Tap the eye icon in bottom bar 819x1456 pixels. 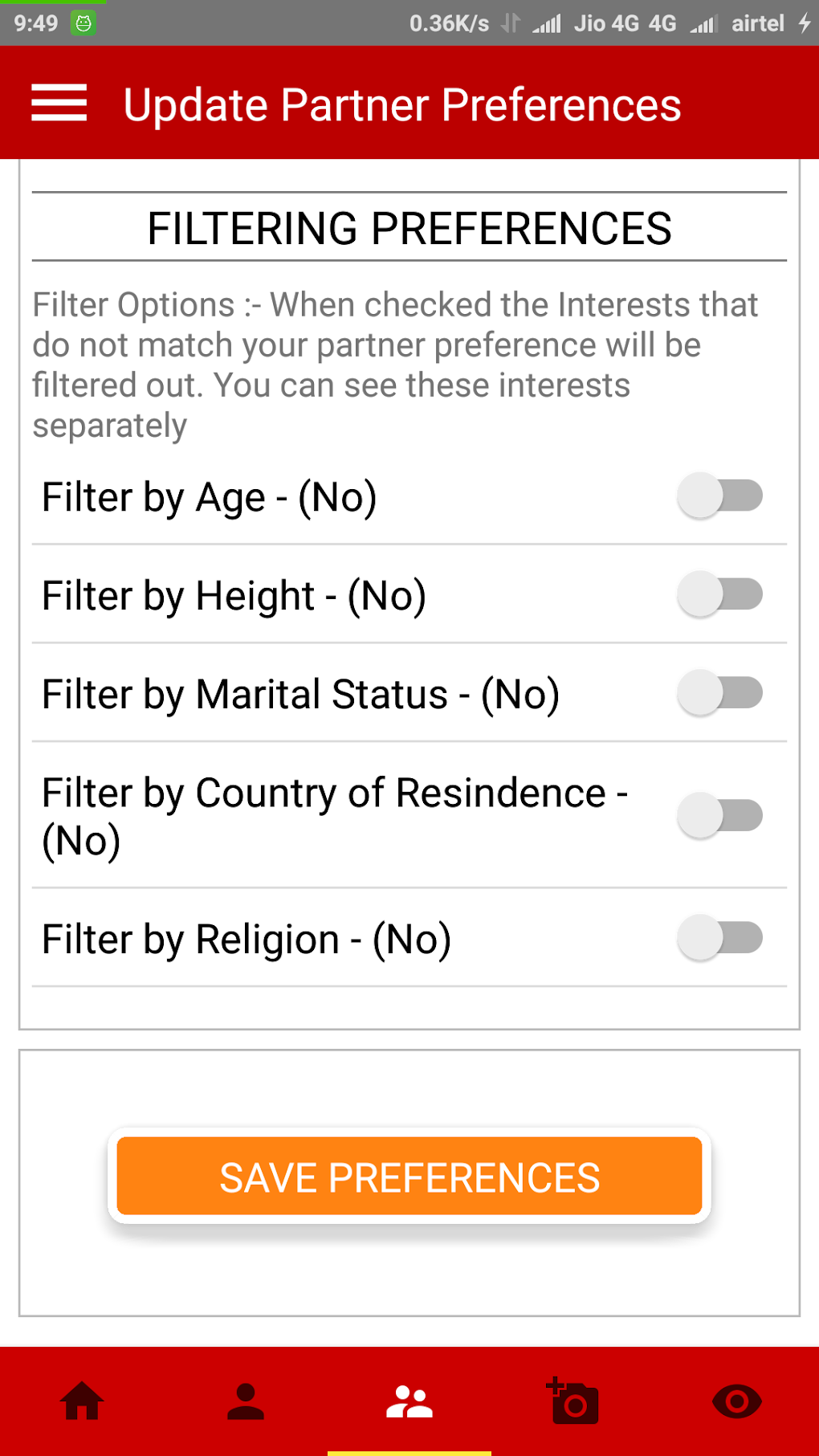click(x=736, y=1401)
